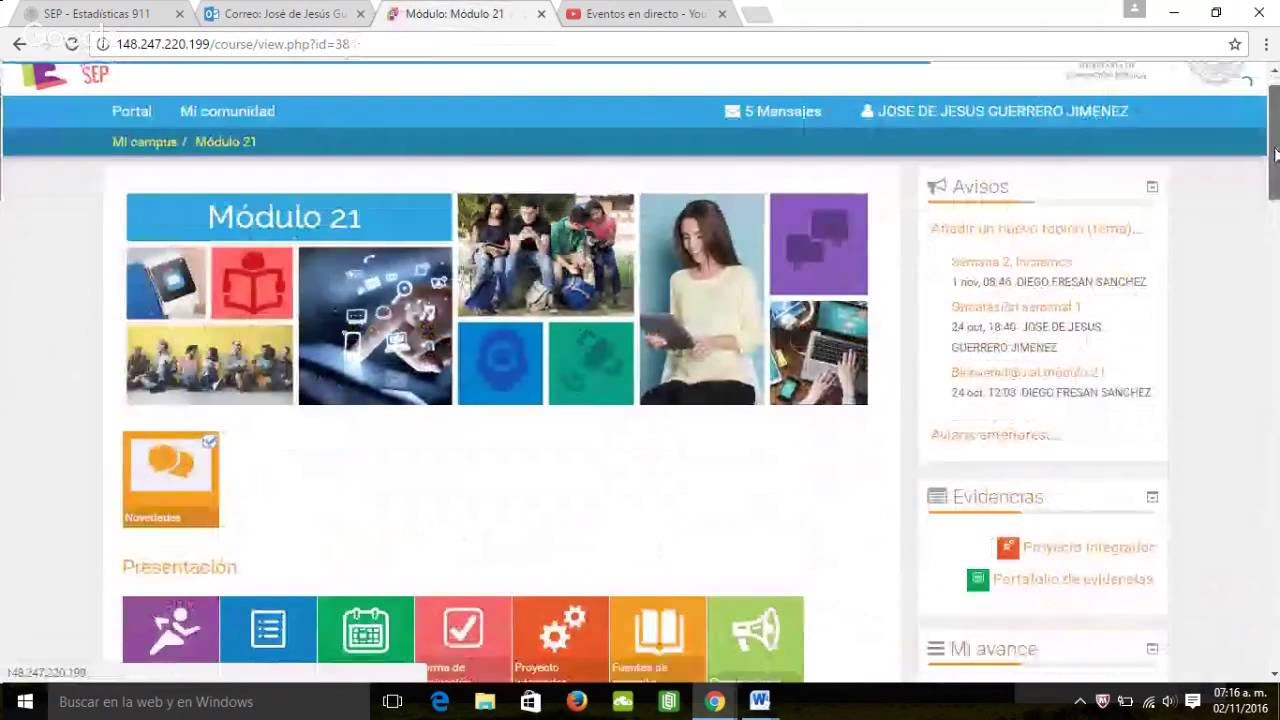Open Task View on the taskbar
The height and width of the screenshot is (720, 1280).
click(392, 702)
